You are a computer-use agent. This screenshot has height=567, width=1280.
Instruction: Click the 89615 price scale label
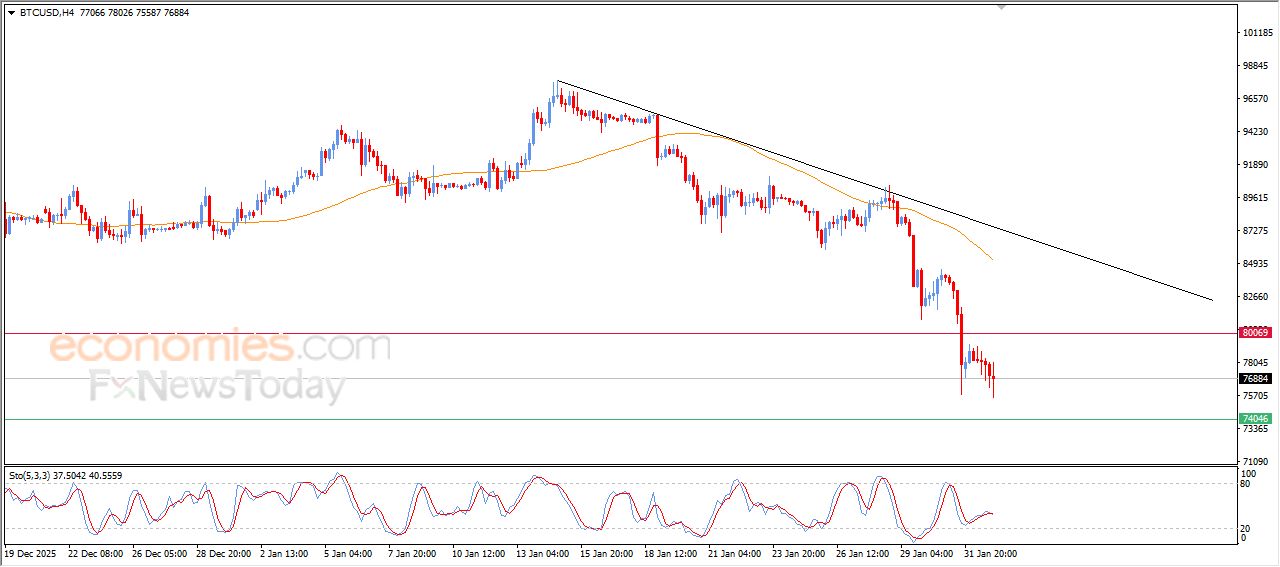(x=1256, y=198)
